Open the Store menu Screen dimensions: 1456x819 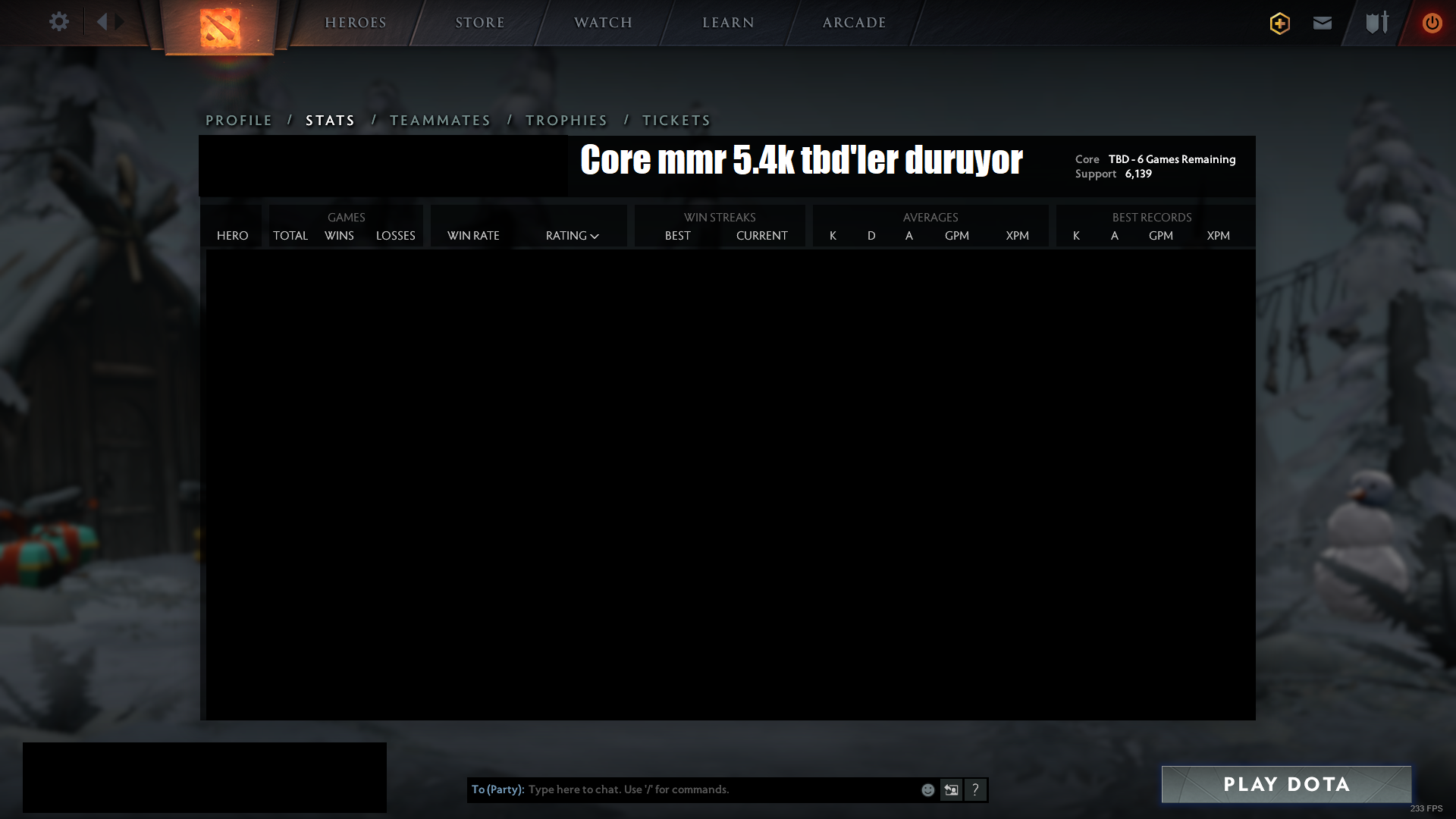(x=480, y=23)
